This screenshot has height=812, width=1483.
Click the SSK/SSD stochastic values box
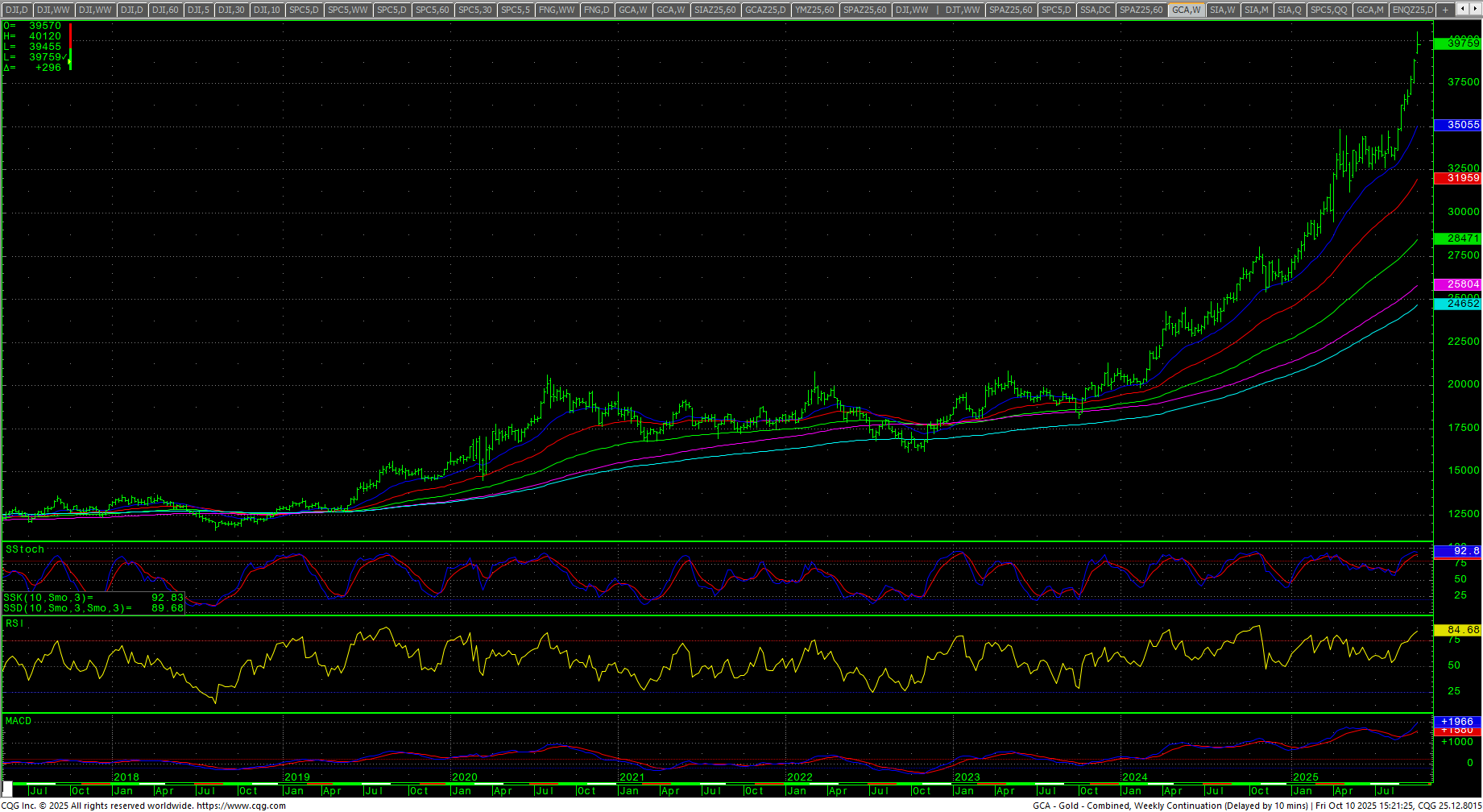click(93, 603)
